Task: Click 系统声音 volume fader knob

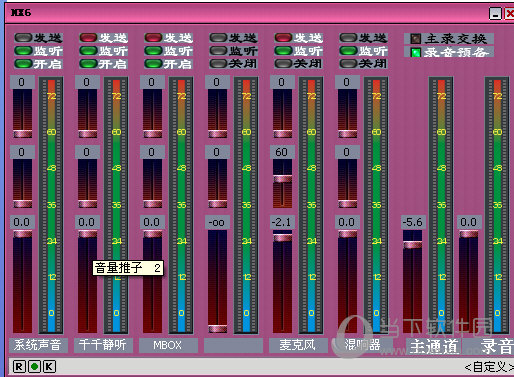Action: (23, 234)
